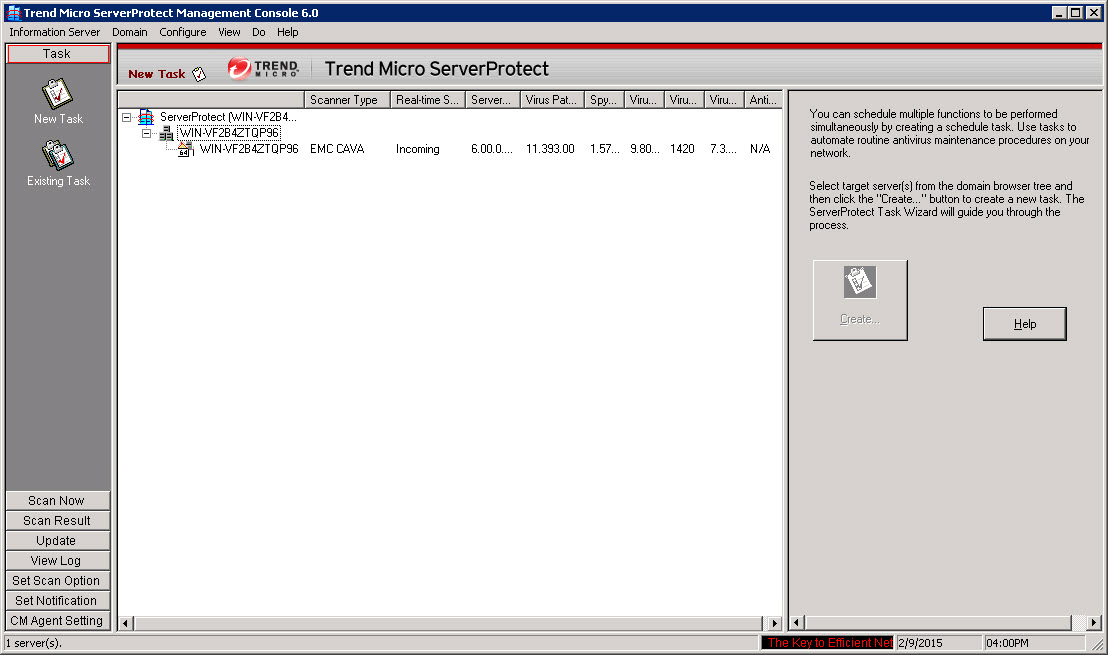The height and width of the screenshot is (655, 1108).
Task: Click the Help button in right panel
Action: 1024,324
